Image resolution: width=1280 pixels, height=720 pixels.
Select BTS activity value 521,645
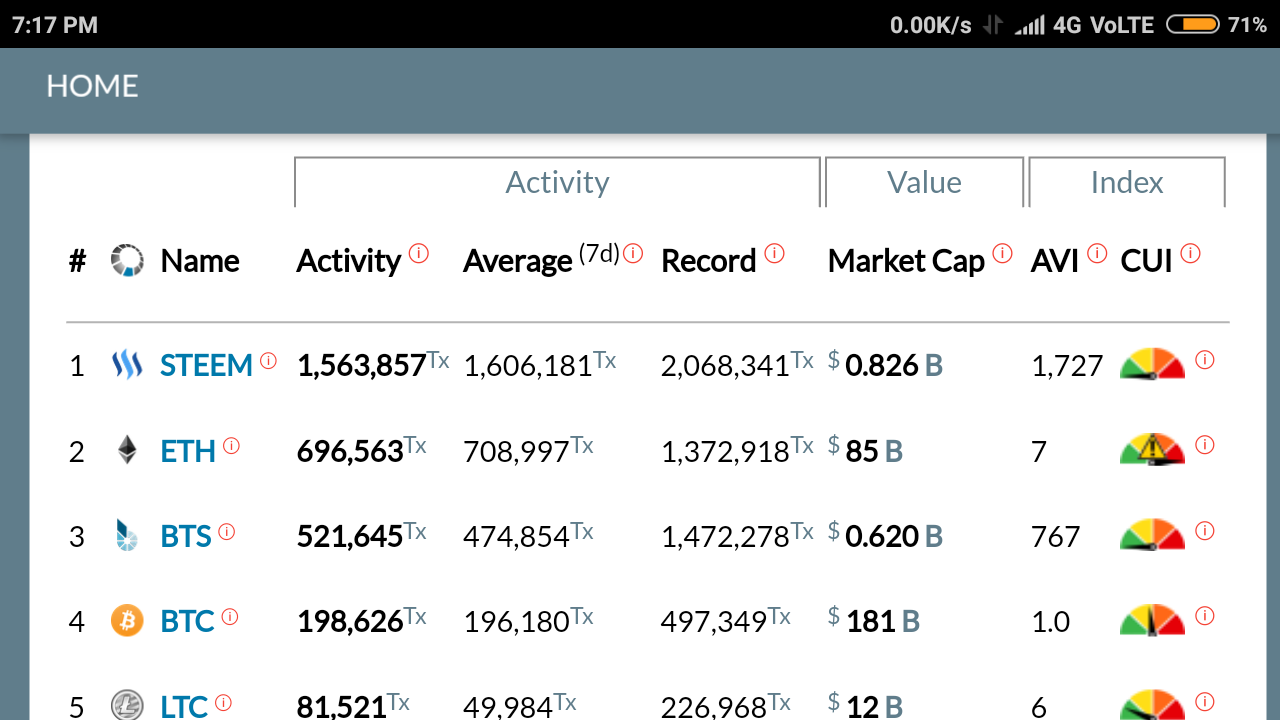point(350,537)
